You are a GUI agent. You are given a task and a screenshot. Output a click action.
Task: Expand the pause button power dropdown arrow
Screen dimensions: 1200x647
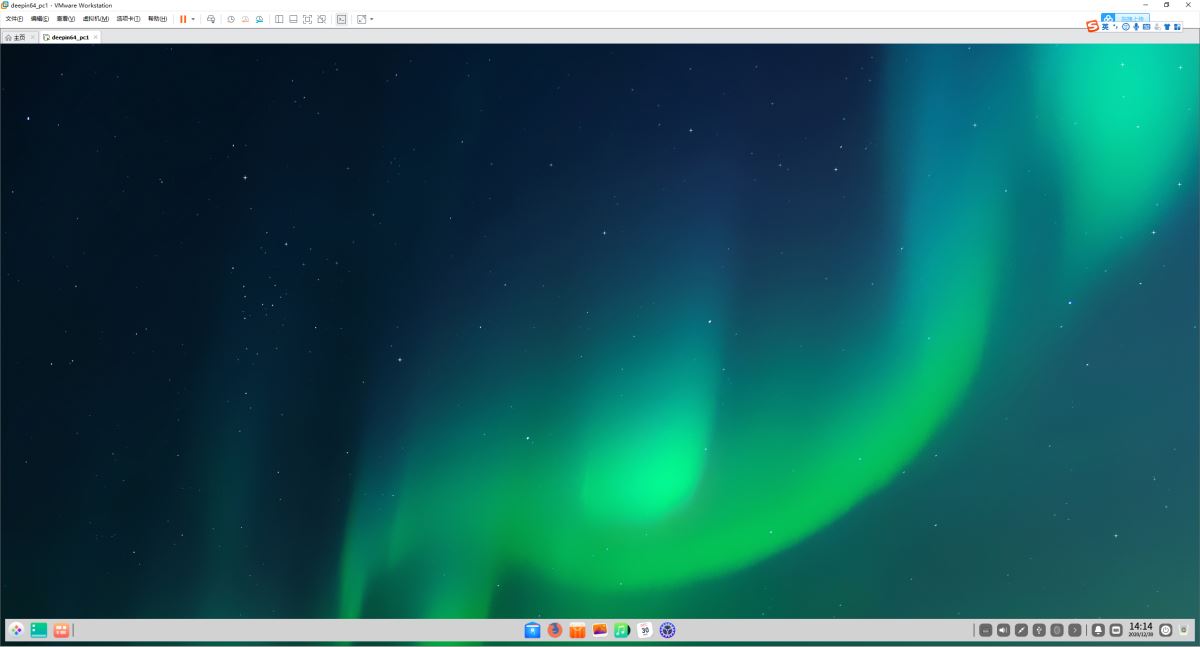point(193,19)
